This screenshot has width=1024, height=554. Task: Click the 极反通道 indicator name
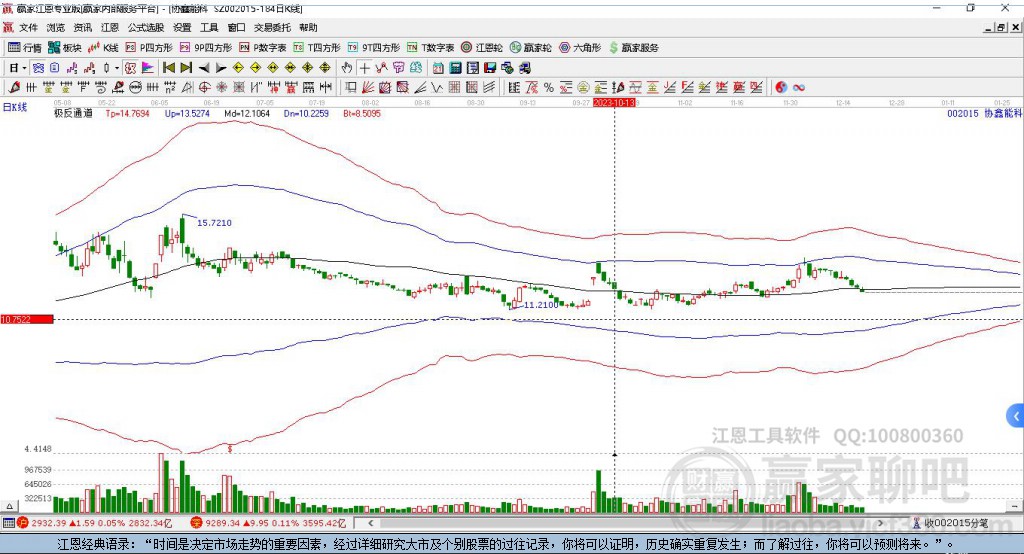click(73, 113)
